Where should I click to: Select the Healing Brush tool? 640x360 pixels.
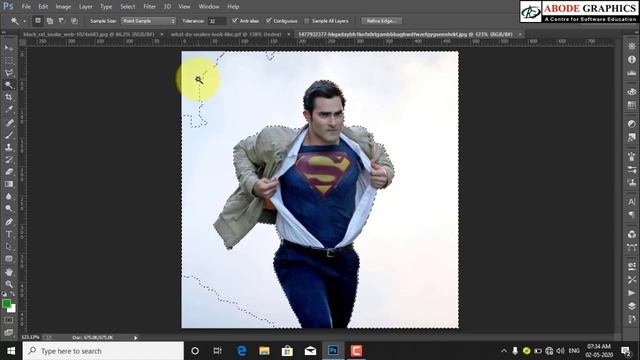tap(9, 122)
